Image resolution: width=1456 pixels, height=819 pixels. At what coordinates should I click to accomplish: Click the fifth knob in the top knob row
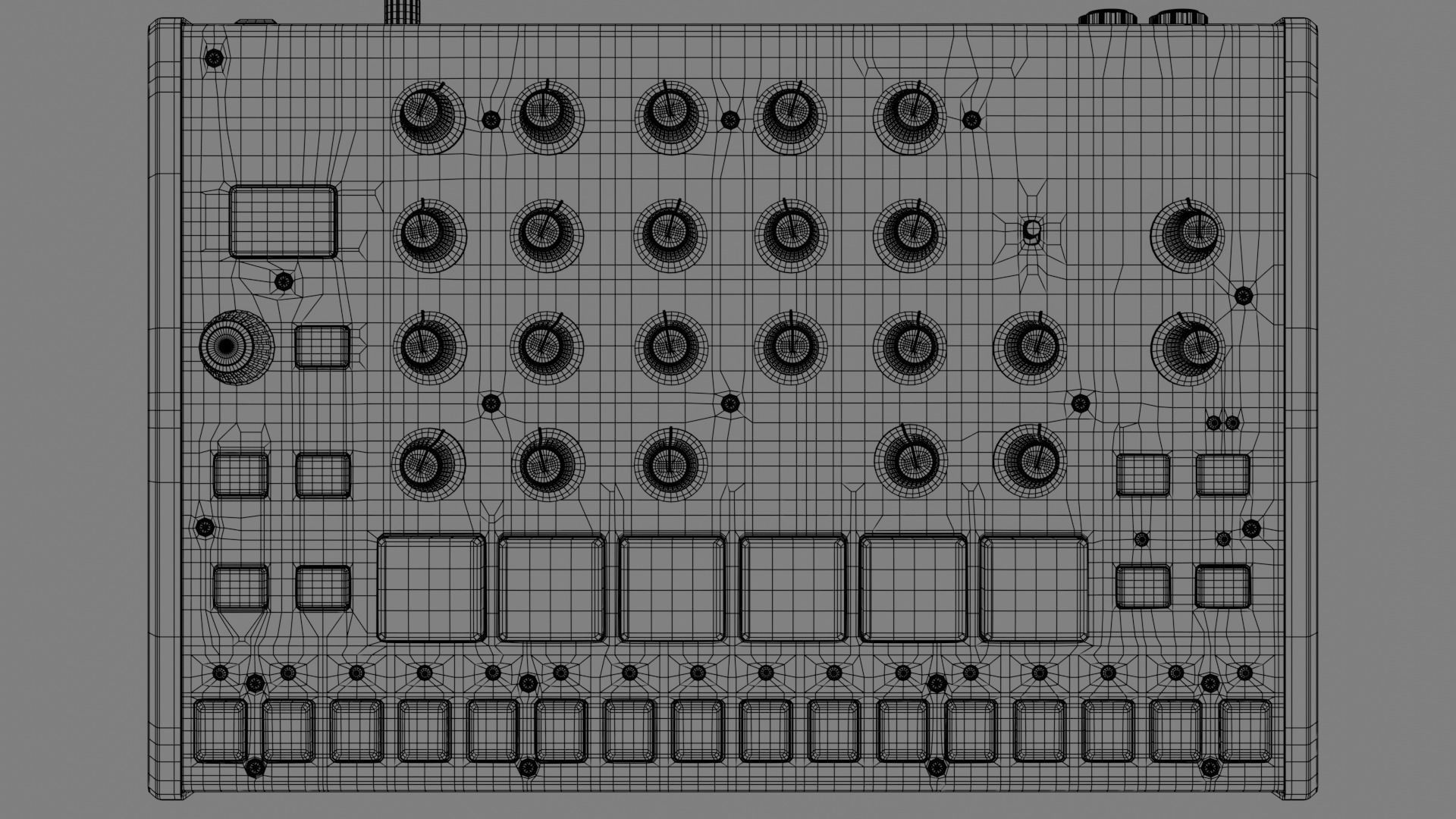click(909, 118)
